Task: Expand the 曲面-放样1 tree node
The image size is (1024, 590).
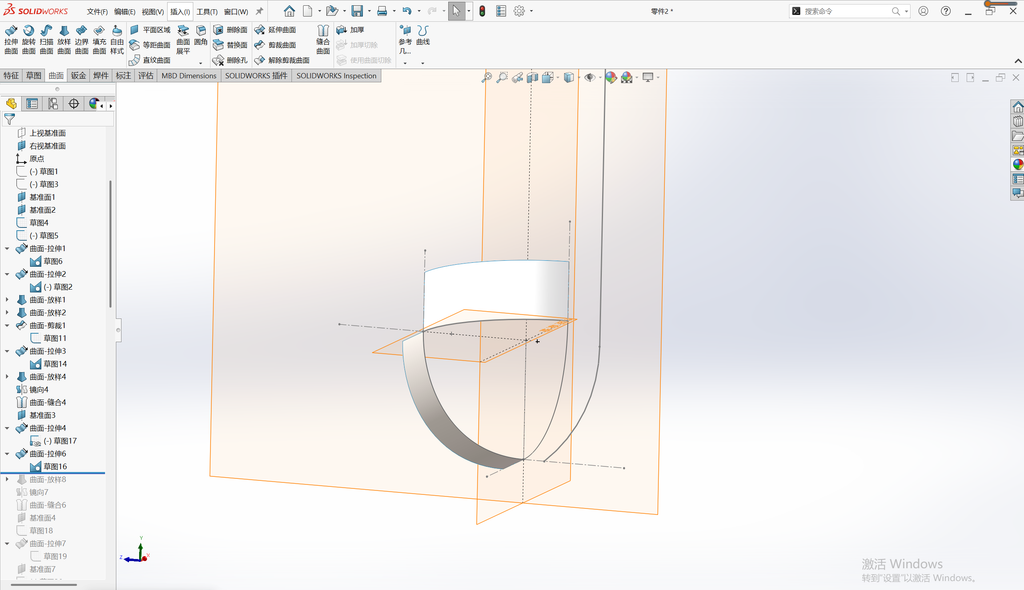Action: (8, 300)
